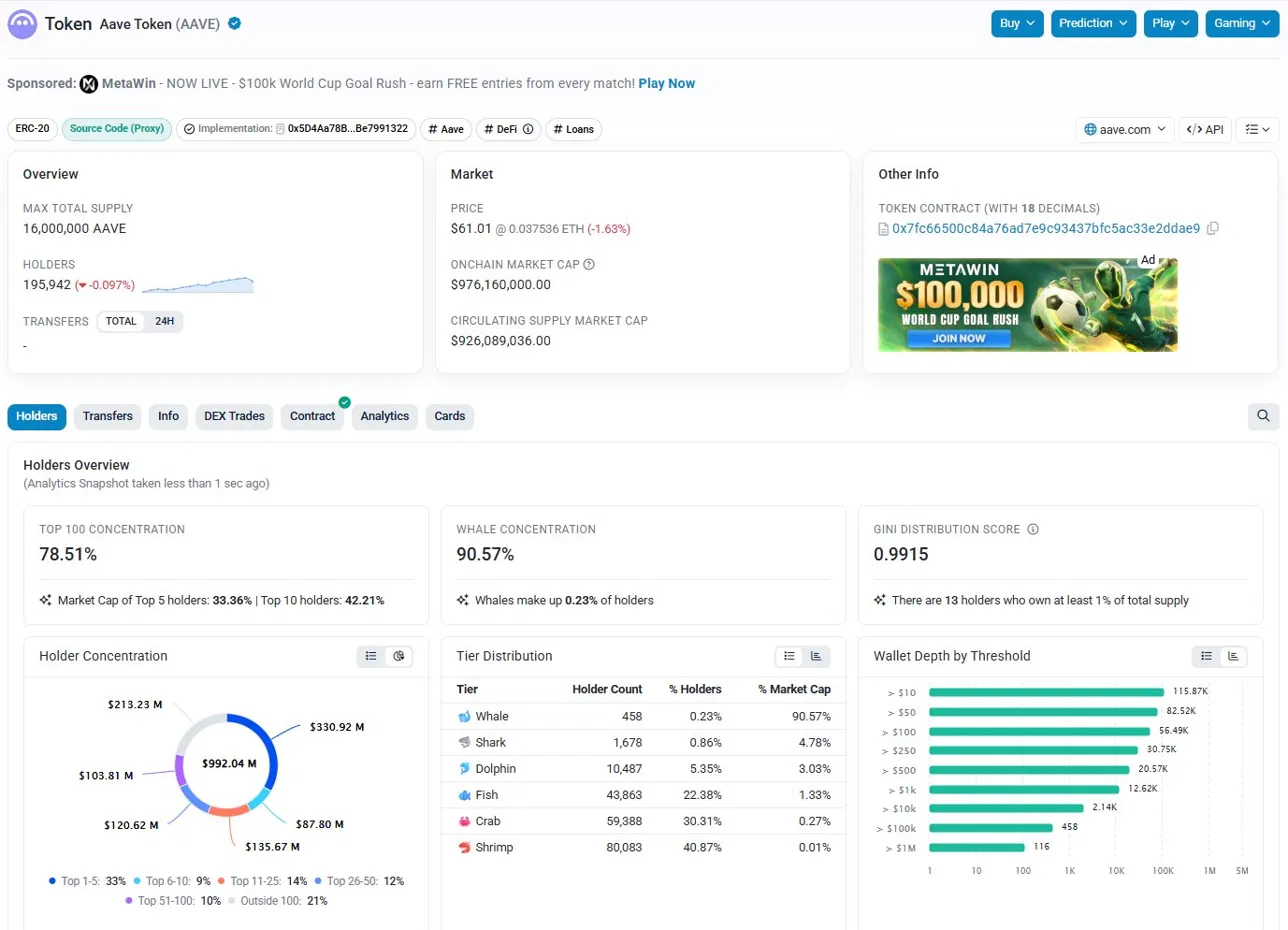The height and width of the screenshot is (930, 1288).
Task: Click the Gini Distribution Score info icon
Action: pyautogui.click(x=1033, y=529)
